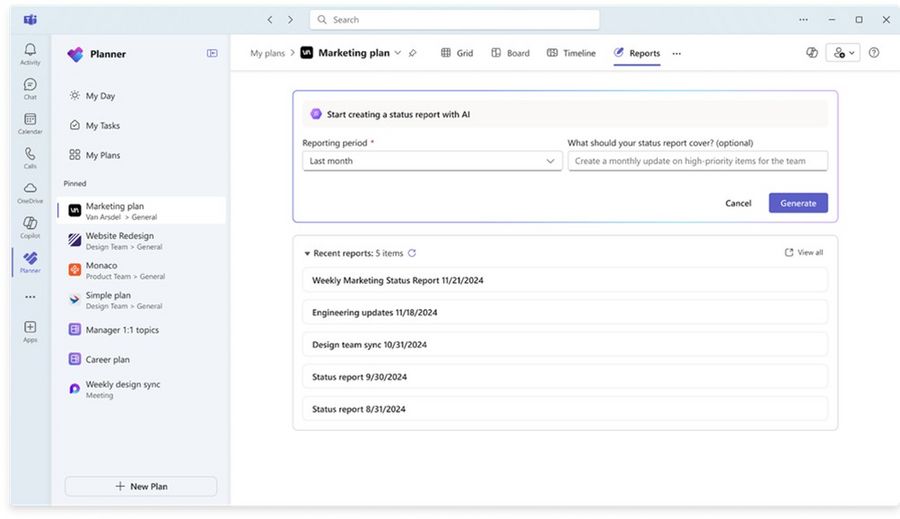Open Chat in the Teams rail
Viewport: 900px width, 519px height.
tap(30, 88)
